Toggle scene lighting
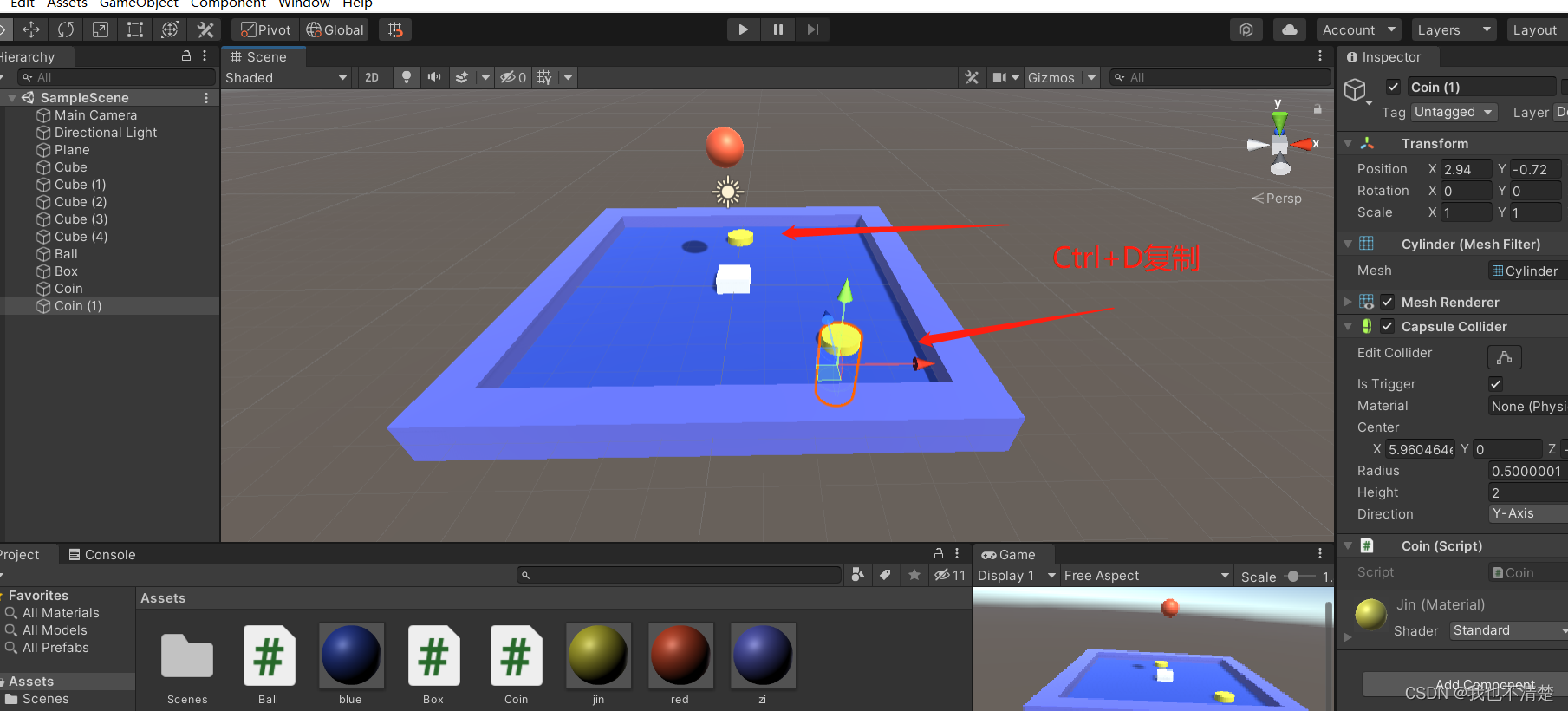This screenshot has height=711, width=1568. point(406,77)
